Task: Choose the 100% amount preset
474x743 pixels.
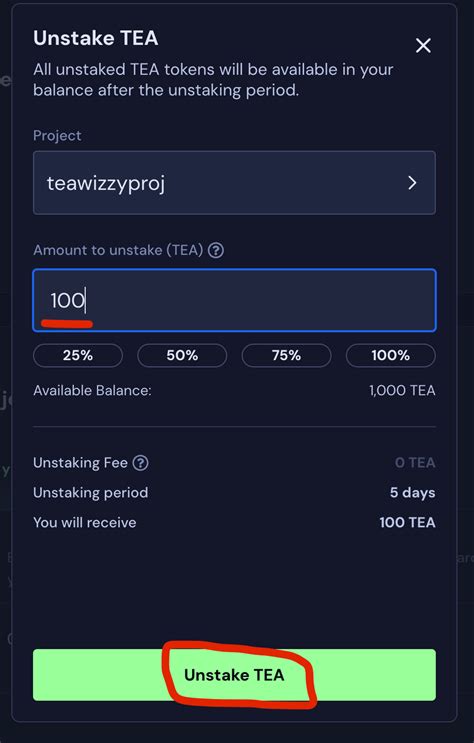Action: 391,355
